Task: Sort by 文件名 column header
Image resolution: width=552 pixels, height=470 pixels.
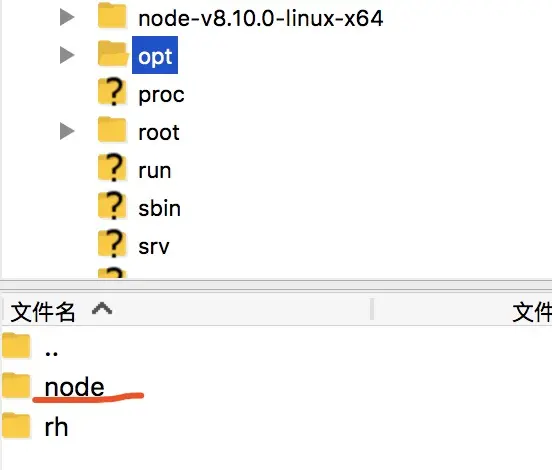Action: tap(43, 312)
